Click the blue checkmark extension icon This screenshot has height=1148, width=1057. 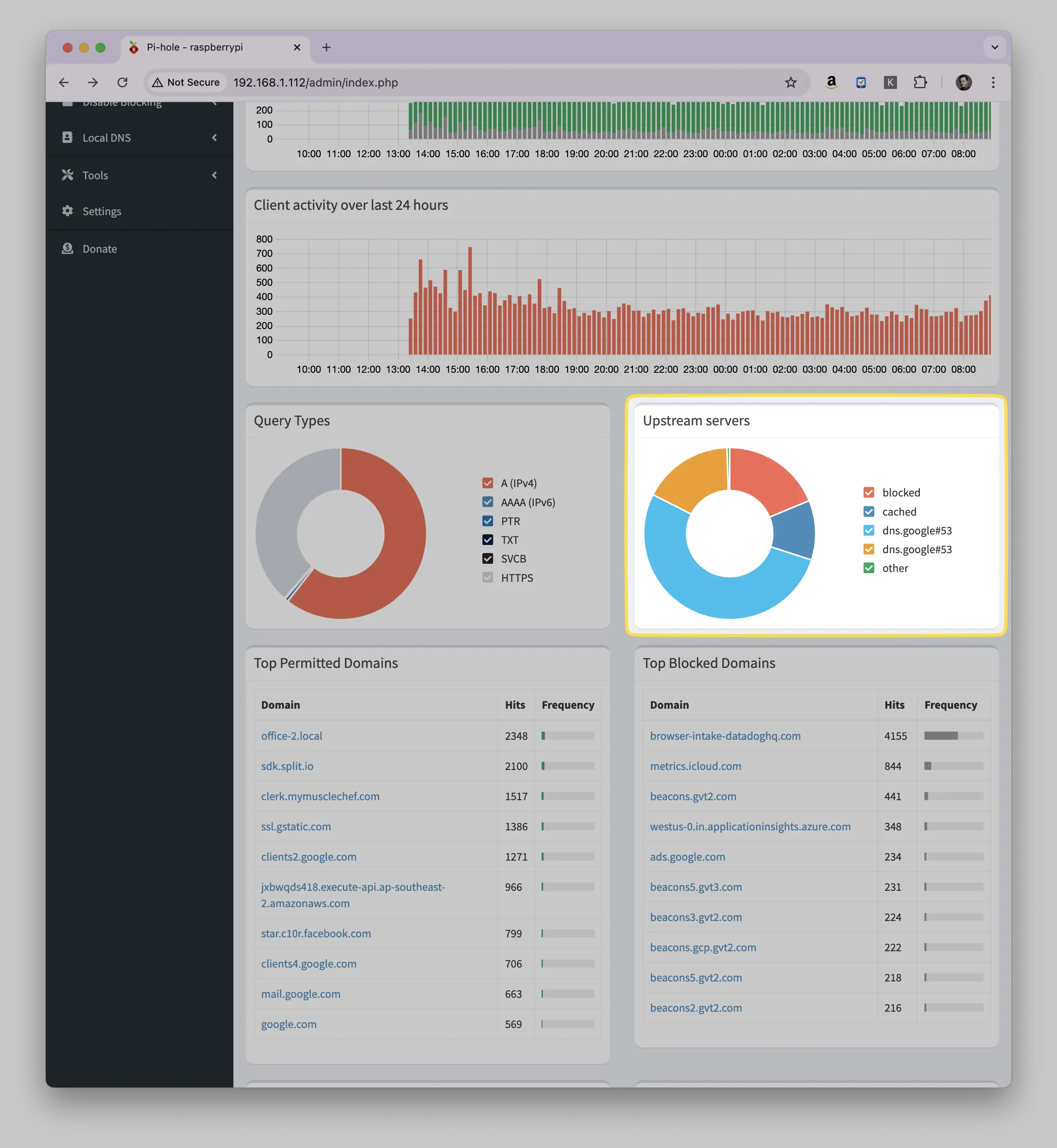[x=861, y=82]
